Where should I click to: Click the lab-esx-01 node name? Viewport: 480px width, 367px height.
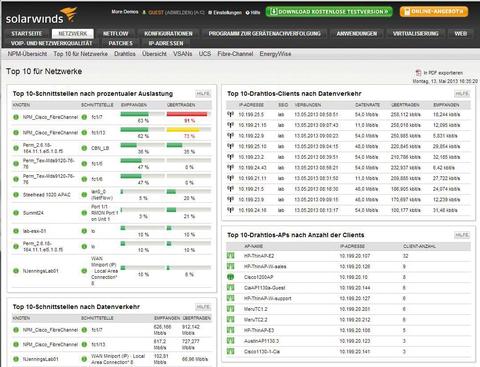pos(34,231)
